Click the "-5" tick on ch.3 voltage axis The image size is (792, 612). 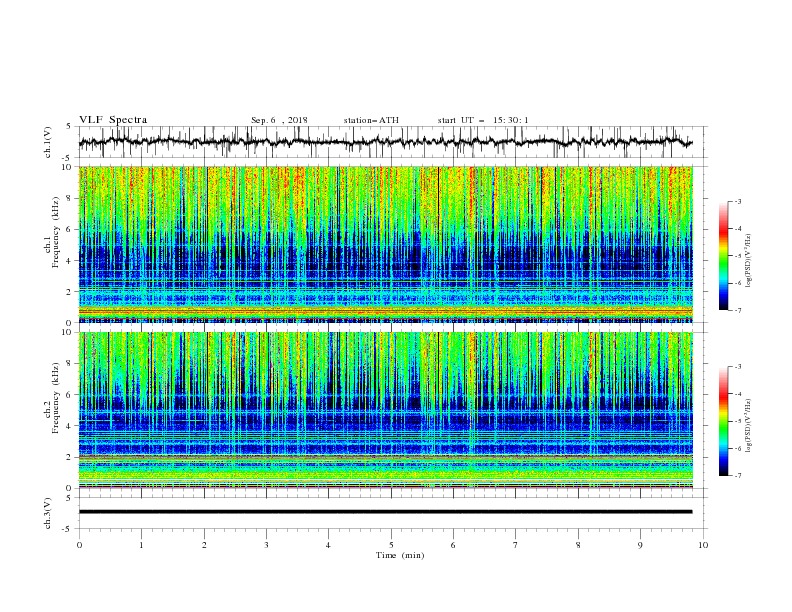tap(68, 529)
